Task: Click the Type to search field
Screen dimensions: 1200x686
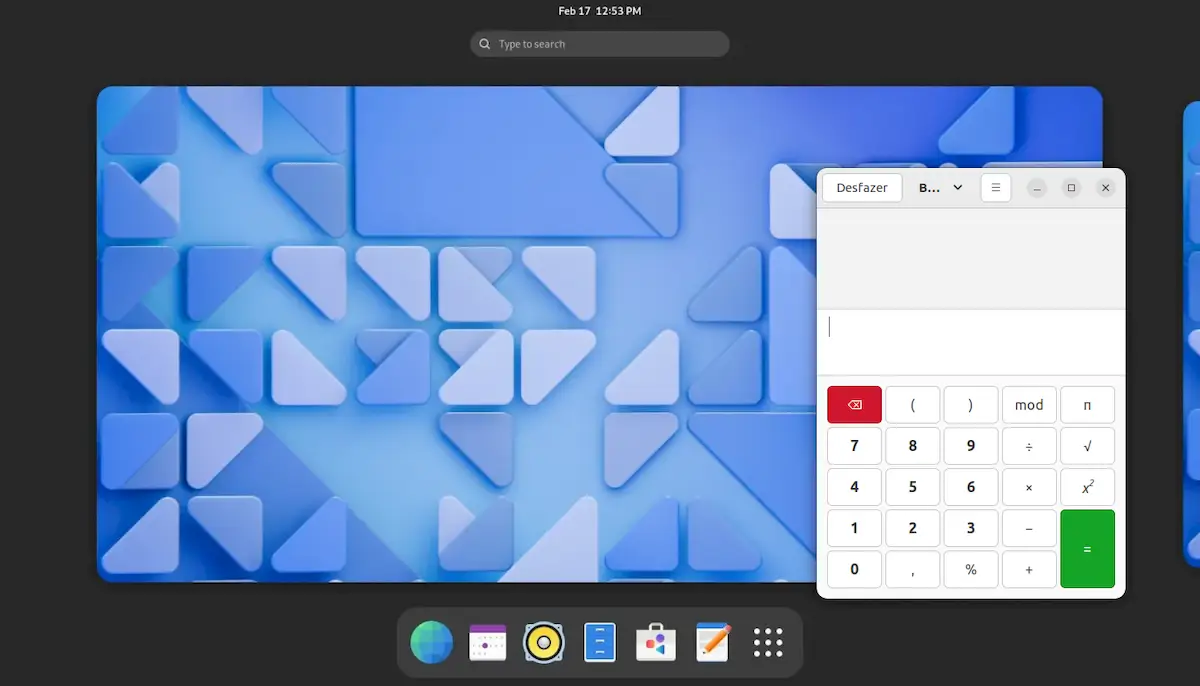Action: [x=600, y=44]
